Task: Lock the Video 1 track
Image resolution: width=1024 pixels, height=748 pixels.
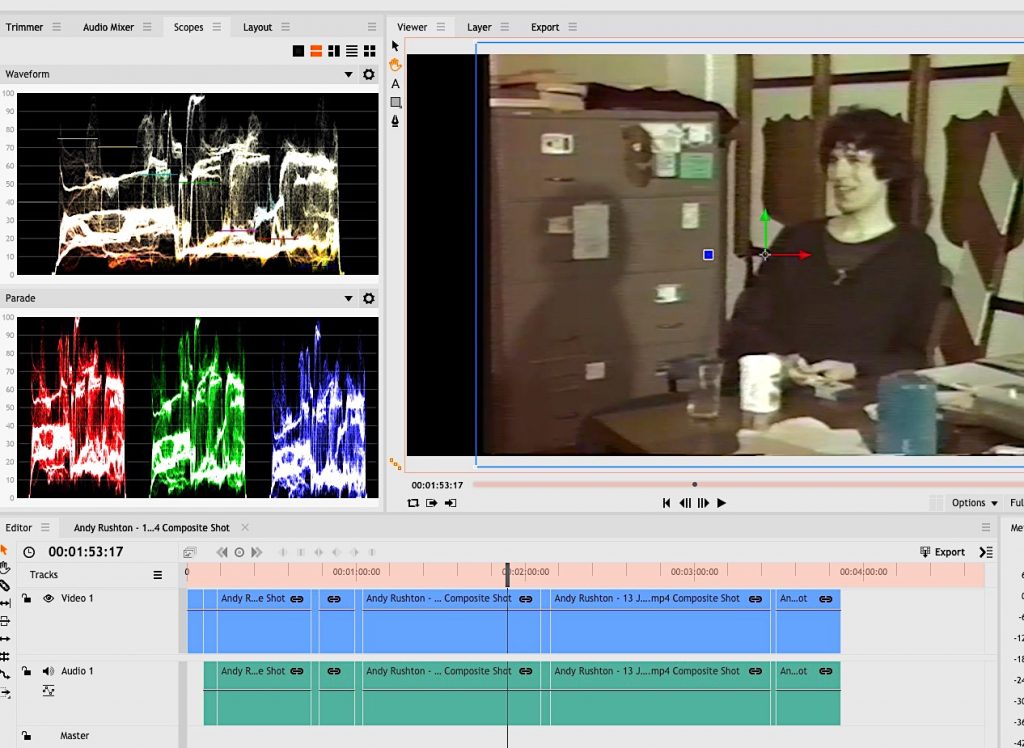Action: click(x=27, y=598)
